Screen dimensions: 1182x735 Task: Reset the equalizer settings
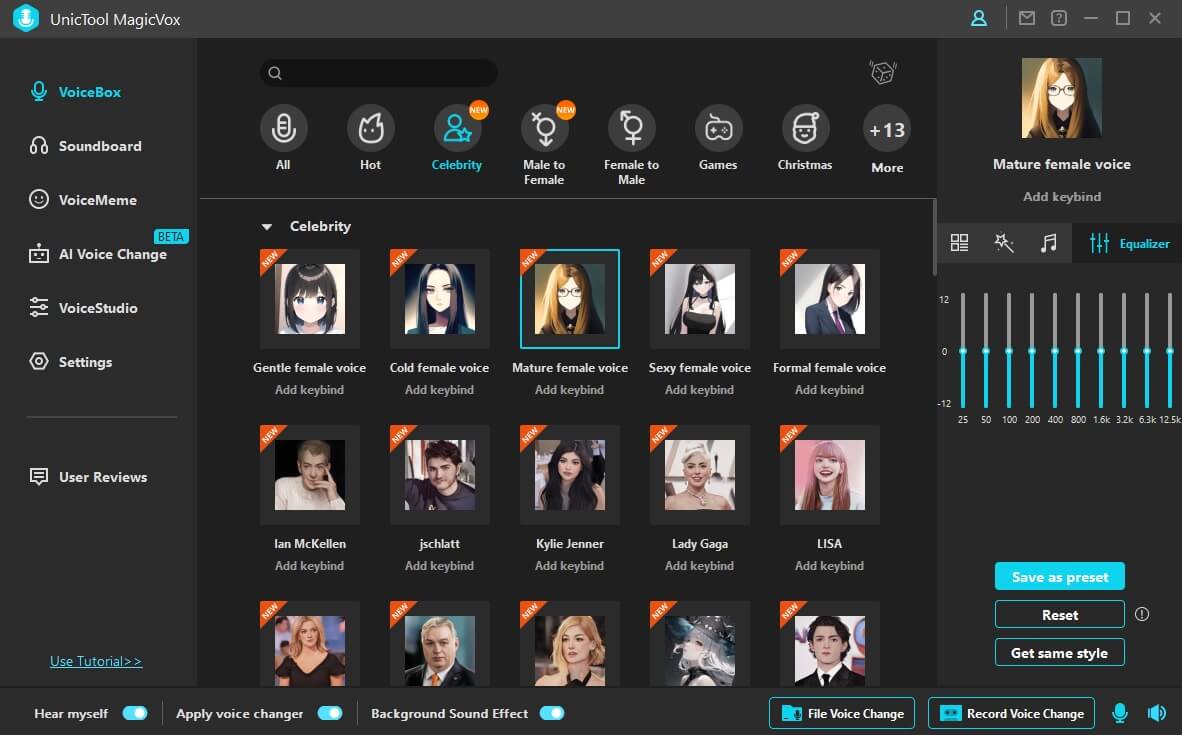(1060, 614)
